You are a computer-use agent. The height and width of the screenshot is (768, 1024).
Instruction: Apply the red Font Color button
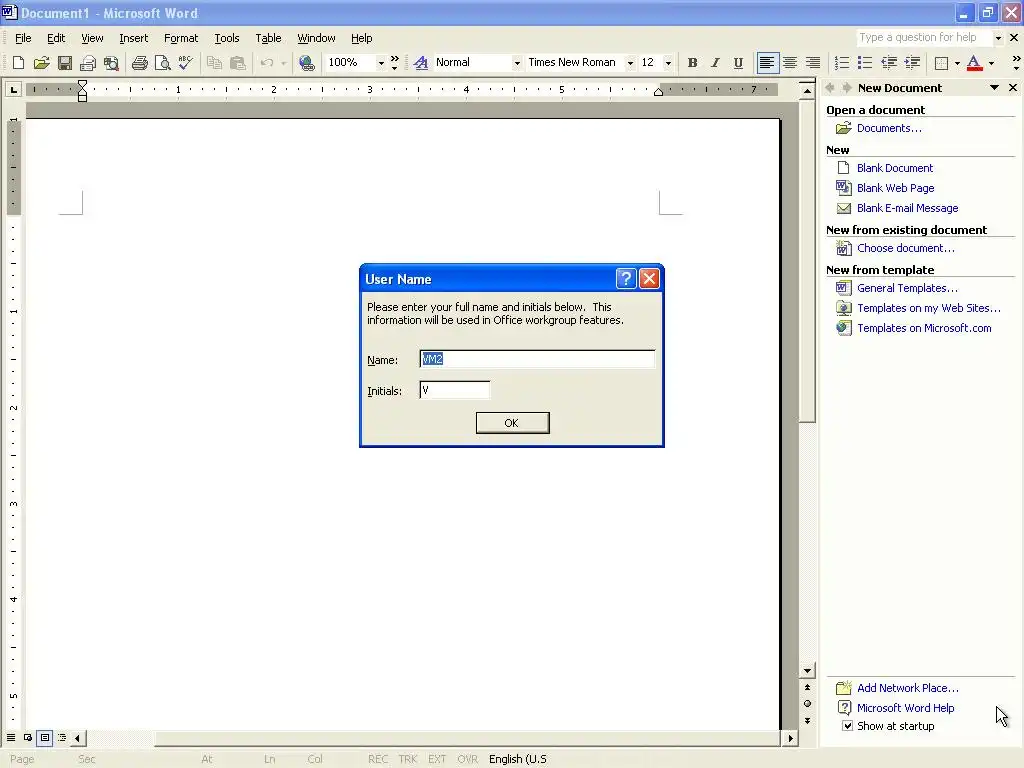974,63
